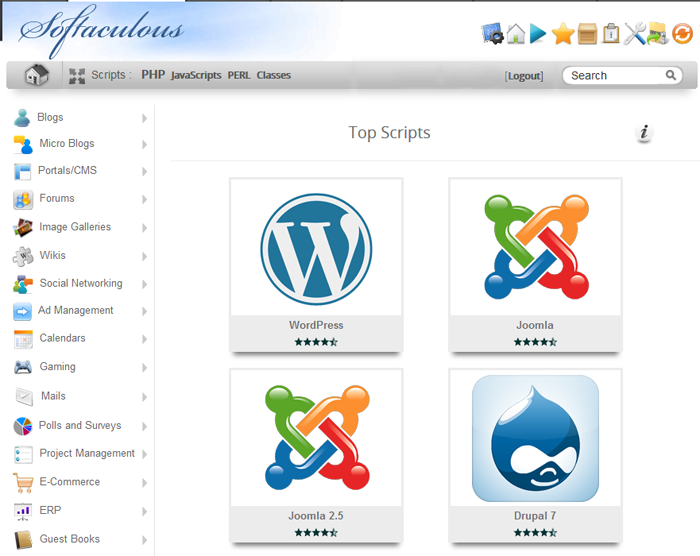This screenshot has height=556, width=700.
Task: Open the Joomla script name link
Action: point(535,325)
